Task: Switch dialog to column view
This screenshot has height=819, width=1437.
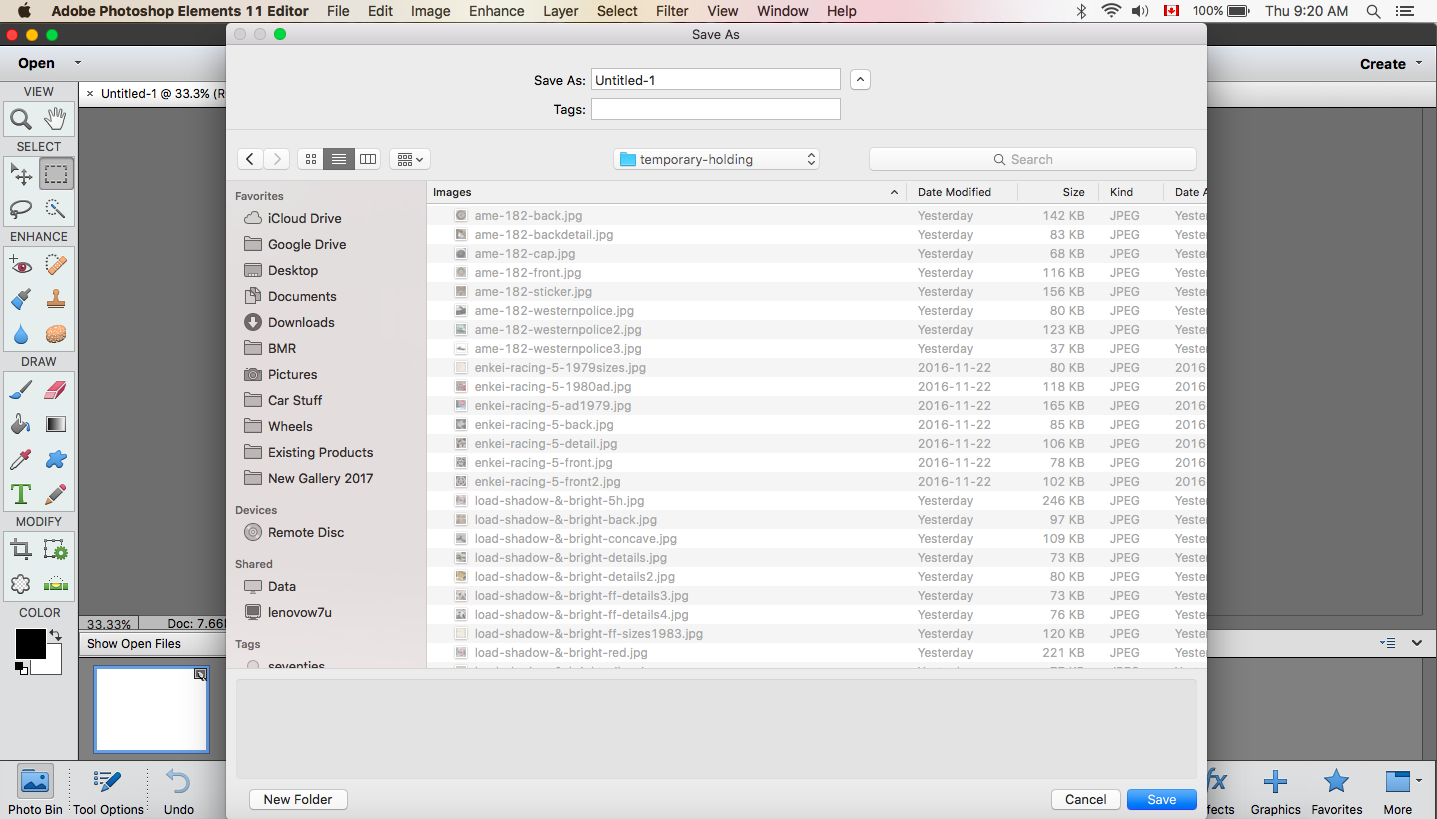Action: pos(368,159)
